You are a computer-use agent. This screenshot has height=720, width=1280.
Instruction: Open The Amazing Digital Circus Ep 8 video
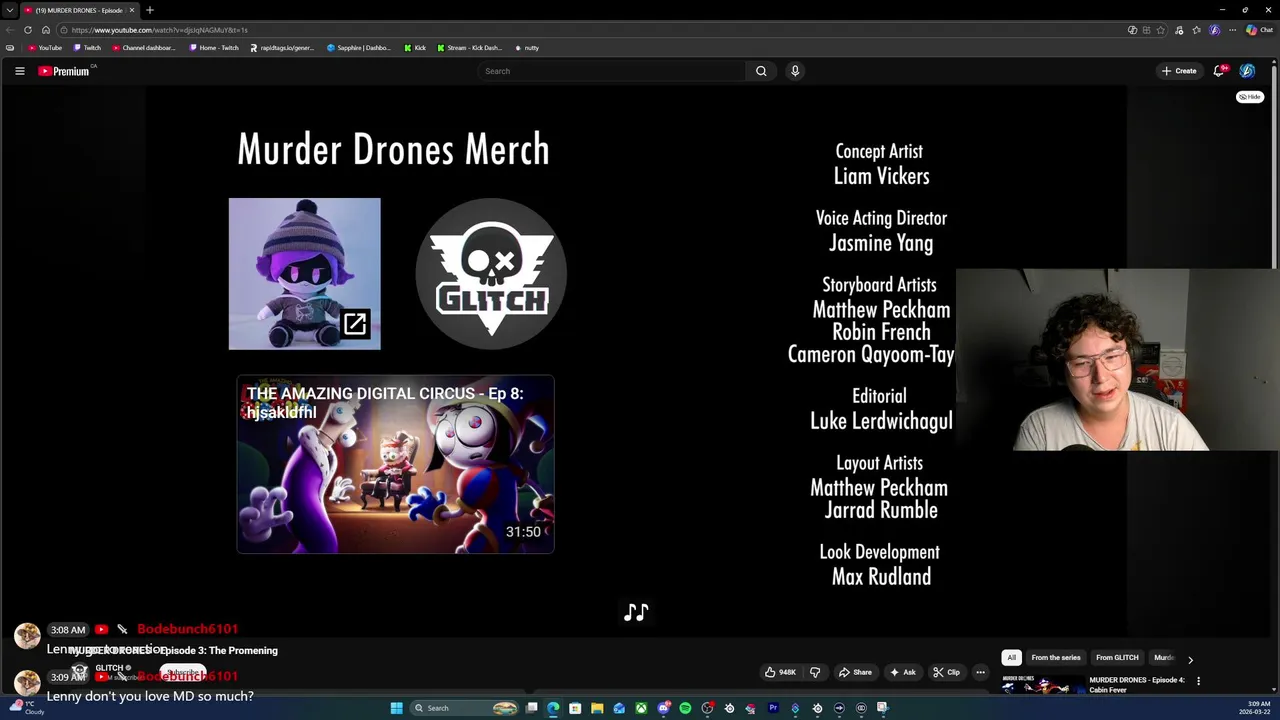[395, 464]
